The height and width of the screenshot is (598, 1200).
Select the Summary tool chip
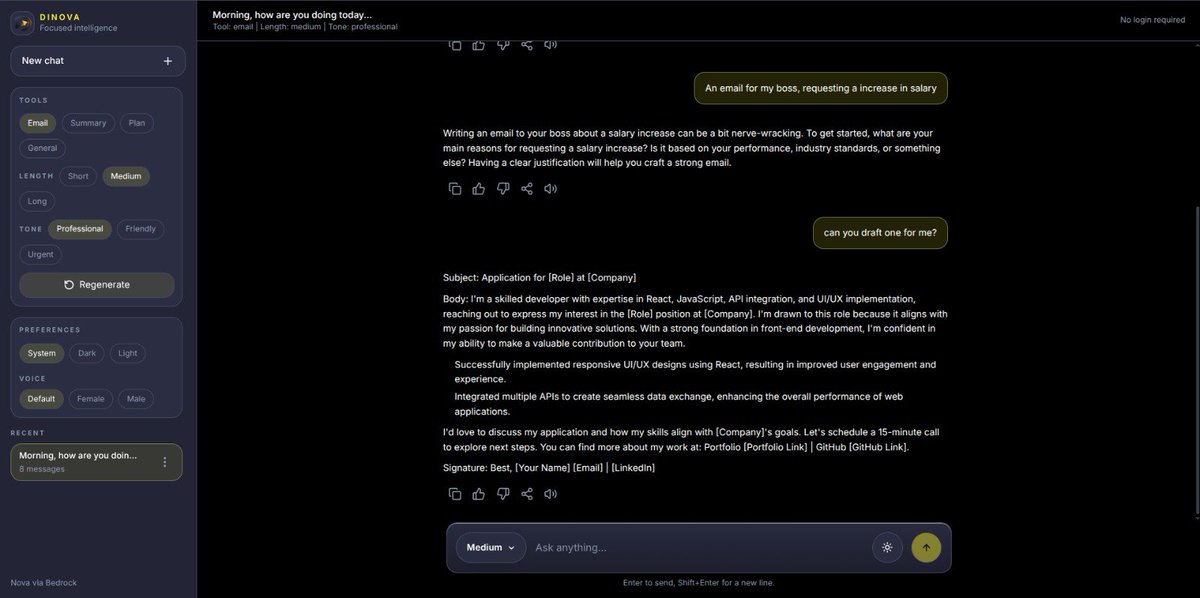point(88,123)
